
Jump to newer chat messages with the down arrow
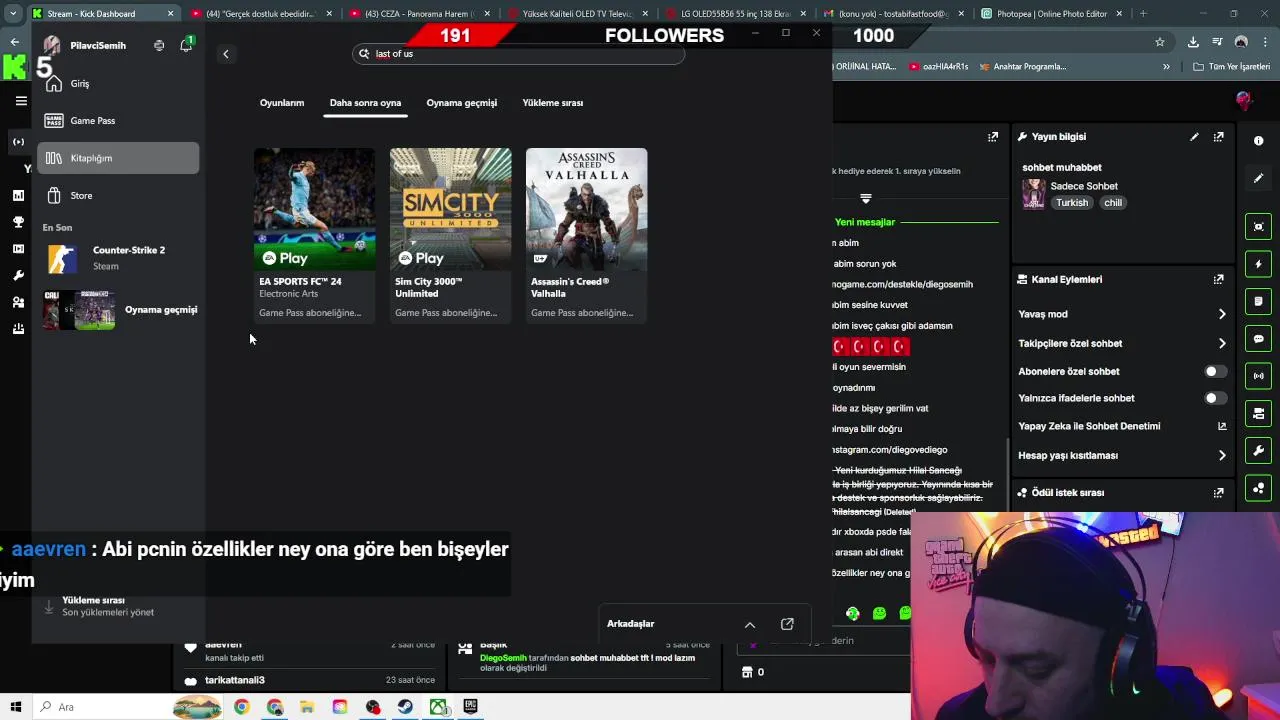click(x=866, y=199)
